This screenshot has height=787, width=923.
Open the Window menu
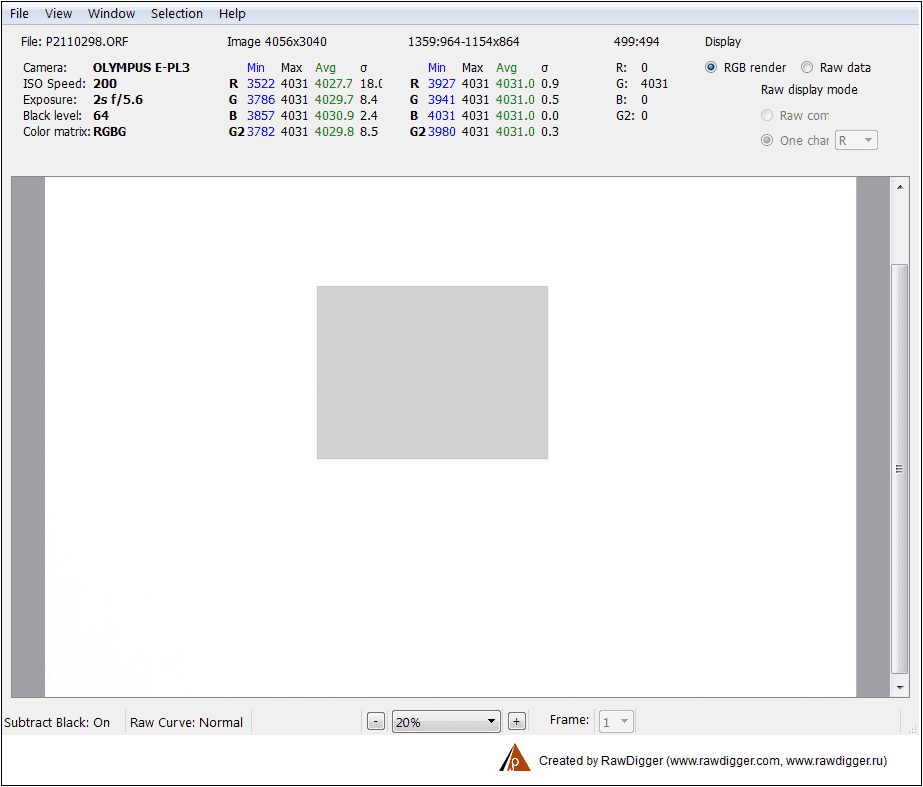coord(111,14)
